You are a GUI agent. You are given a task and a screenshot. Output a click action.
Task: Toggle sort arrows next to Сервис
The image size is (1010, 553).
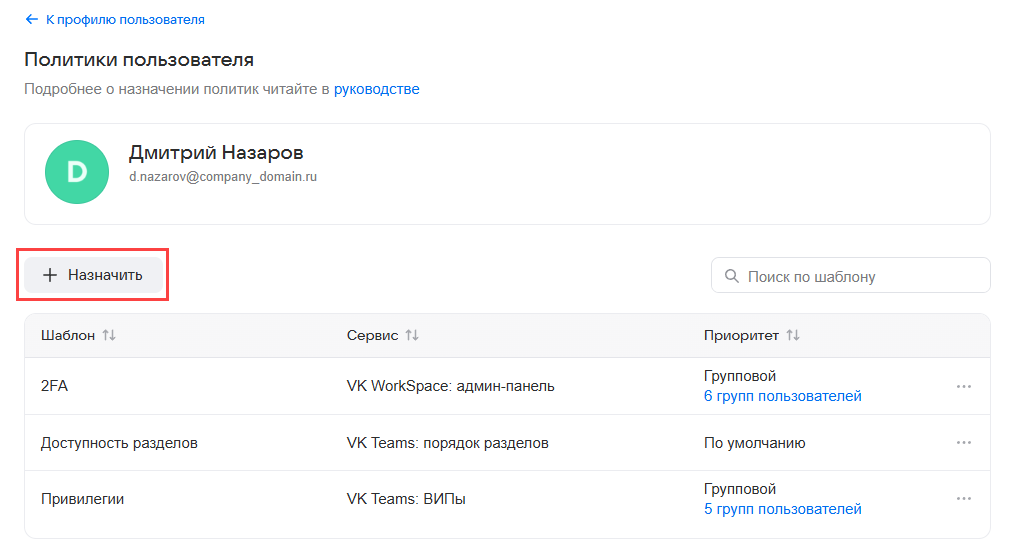click(412, 336)
